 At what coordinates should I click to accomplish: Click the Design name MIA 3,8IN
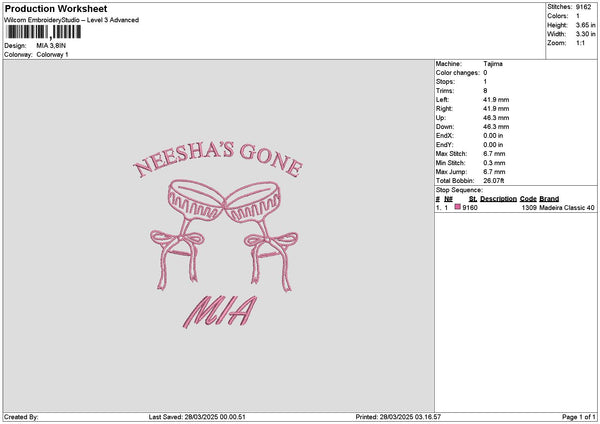pyautogui.click(x=51, y=46)
